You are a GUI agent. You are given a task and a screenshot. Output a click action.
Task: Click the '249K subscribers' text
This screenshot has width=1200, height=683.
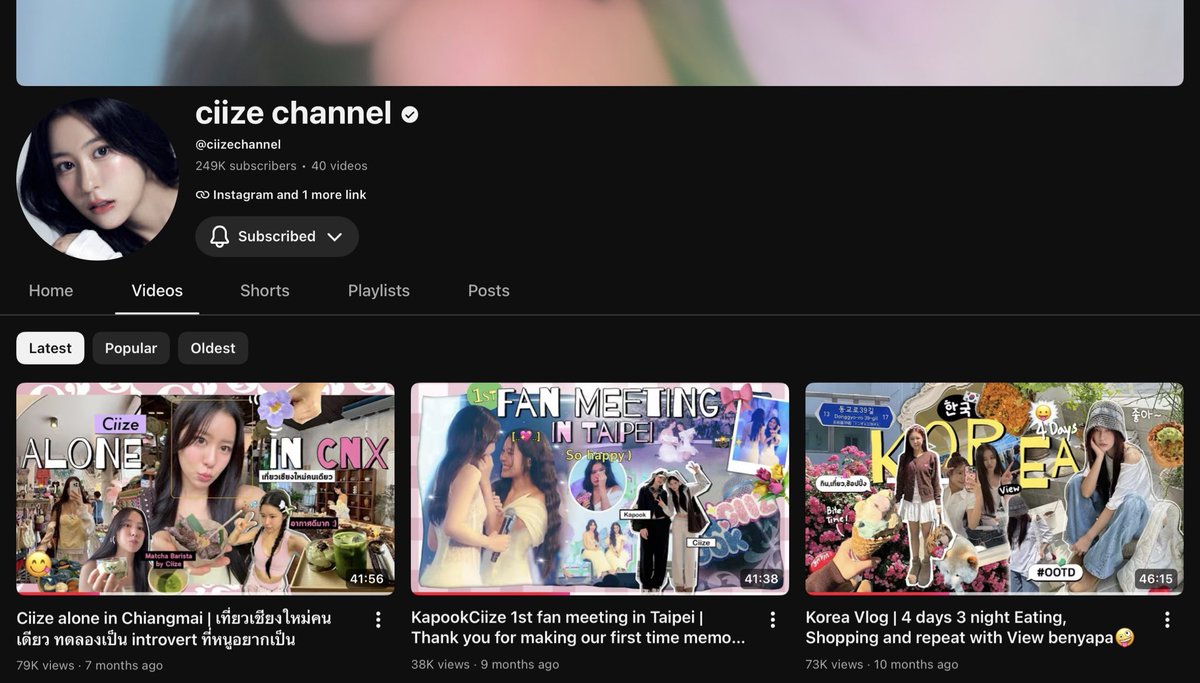pos(246,166)
